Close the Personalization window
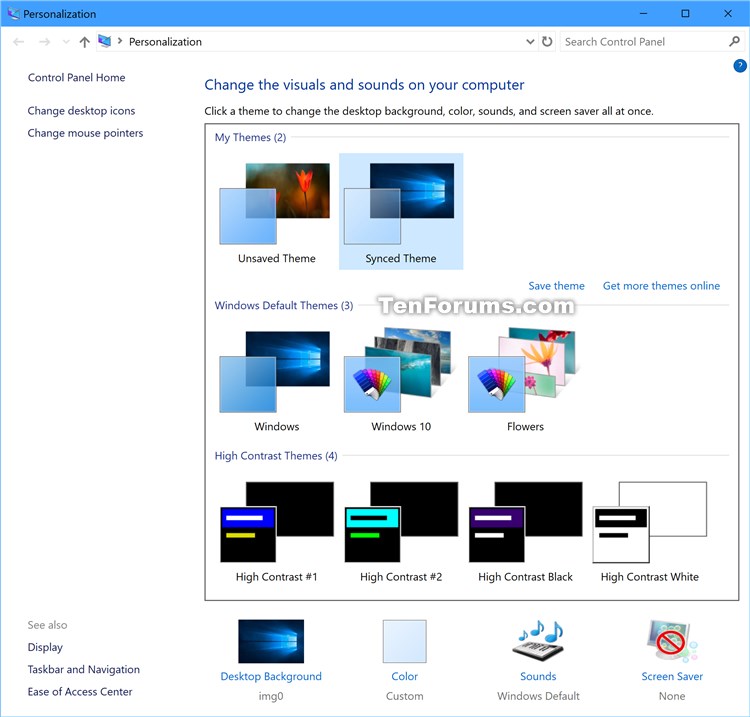The width and height of the screenshot is (750, 717). 728,13
